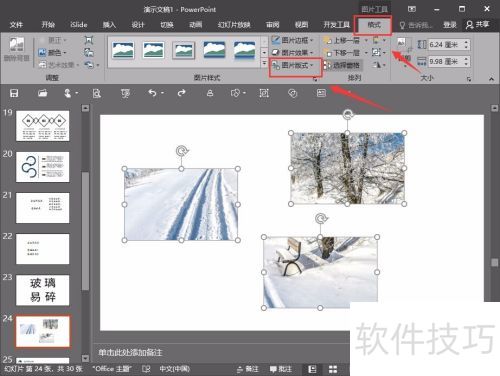Click the Redo arrow icon
This screenshot has height=376, width=500.
tap(181, 93)
